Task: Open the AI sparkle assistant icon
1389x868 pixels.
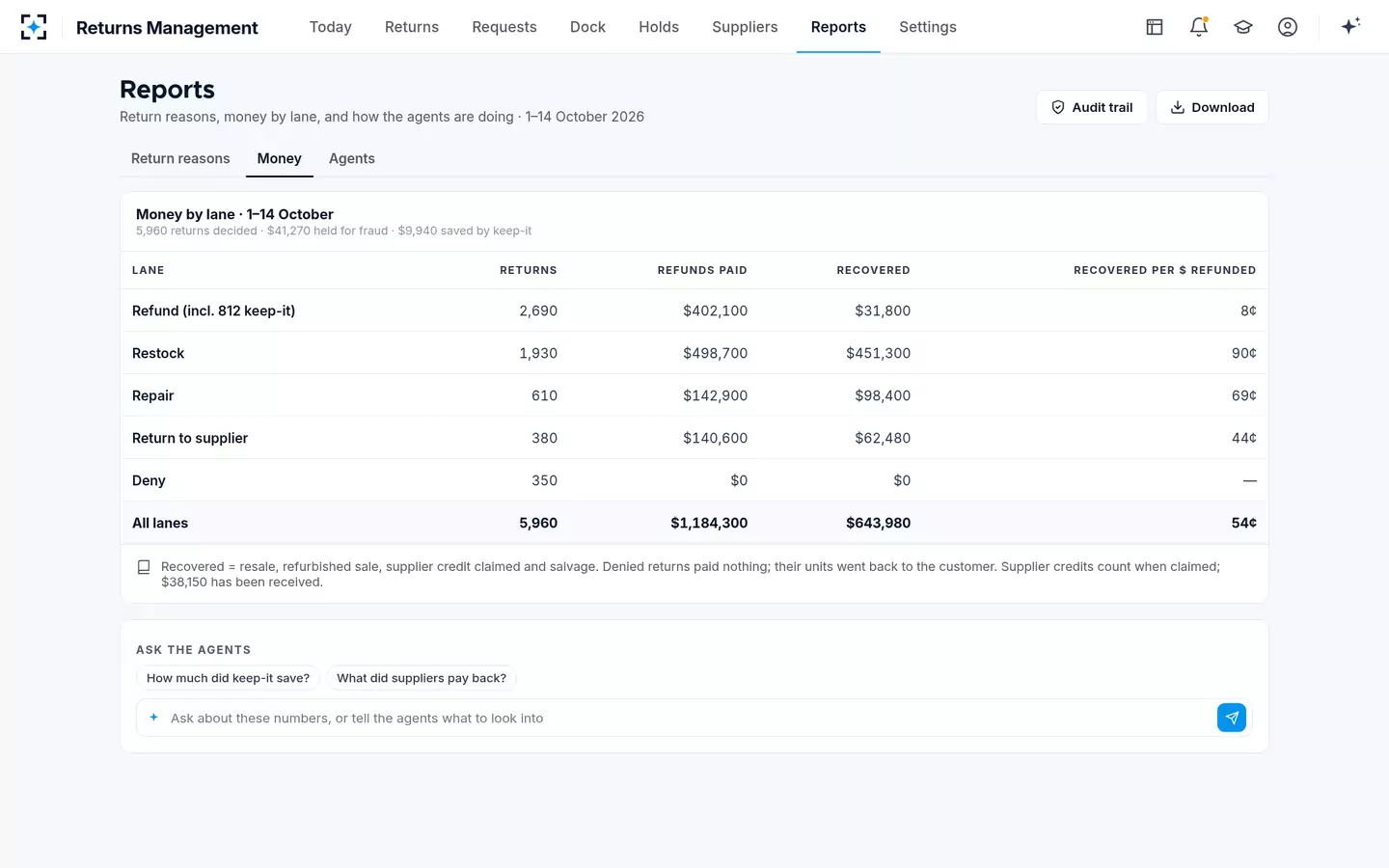Action: (1350, 26)
